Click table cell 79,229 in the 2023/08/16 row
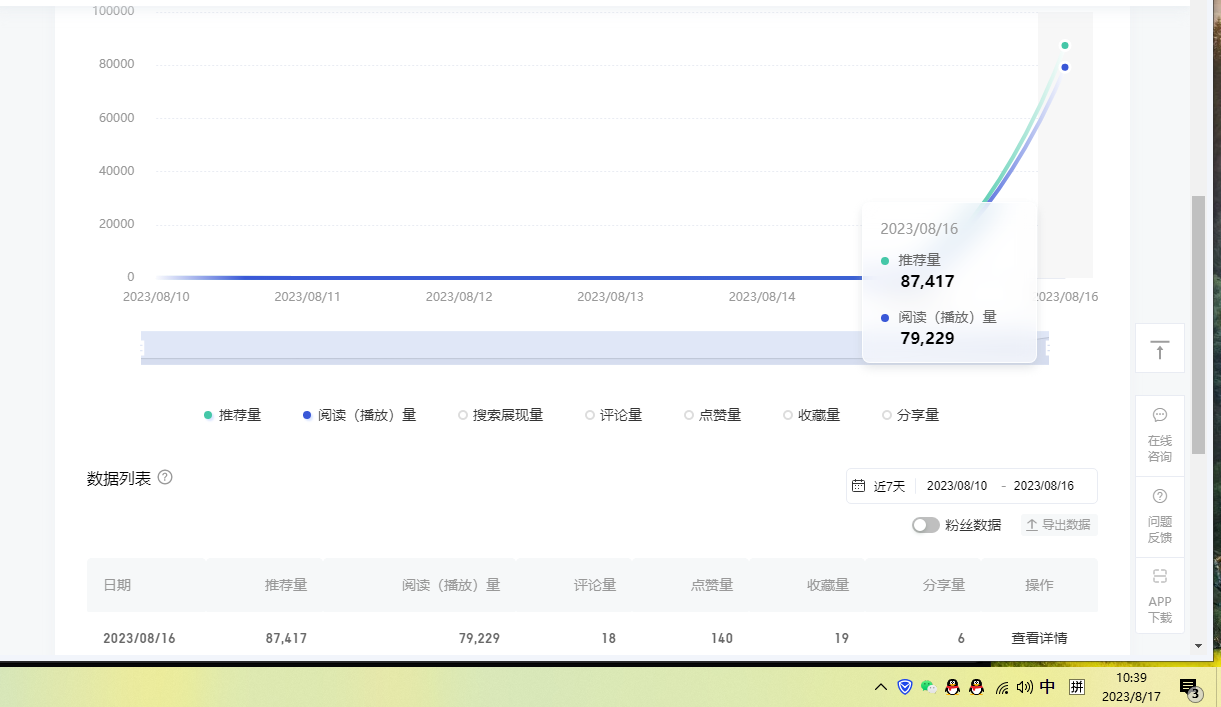 (479, 638)
